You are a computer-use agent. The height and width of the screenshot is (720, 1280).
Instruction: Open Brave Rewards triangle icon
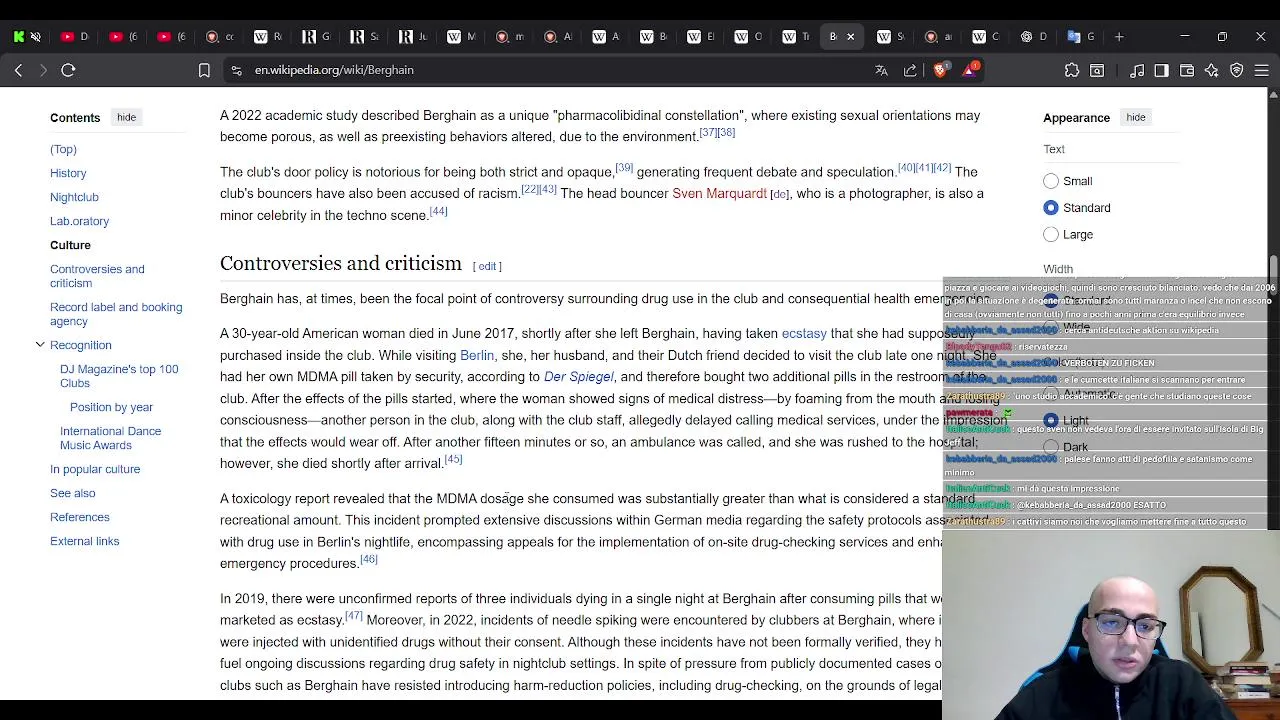pos(970,70)
